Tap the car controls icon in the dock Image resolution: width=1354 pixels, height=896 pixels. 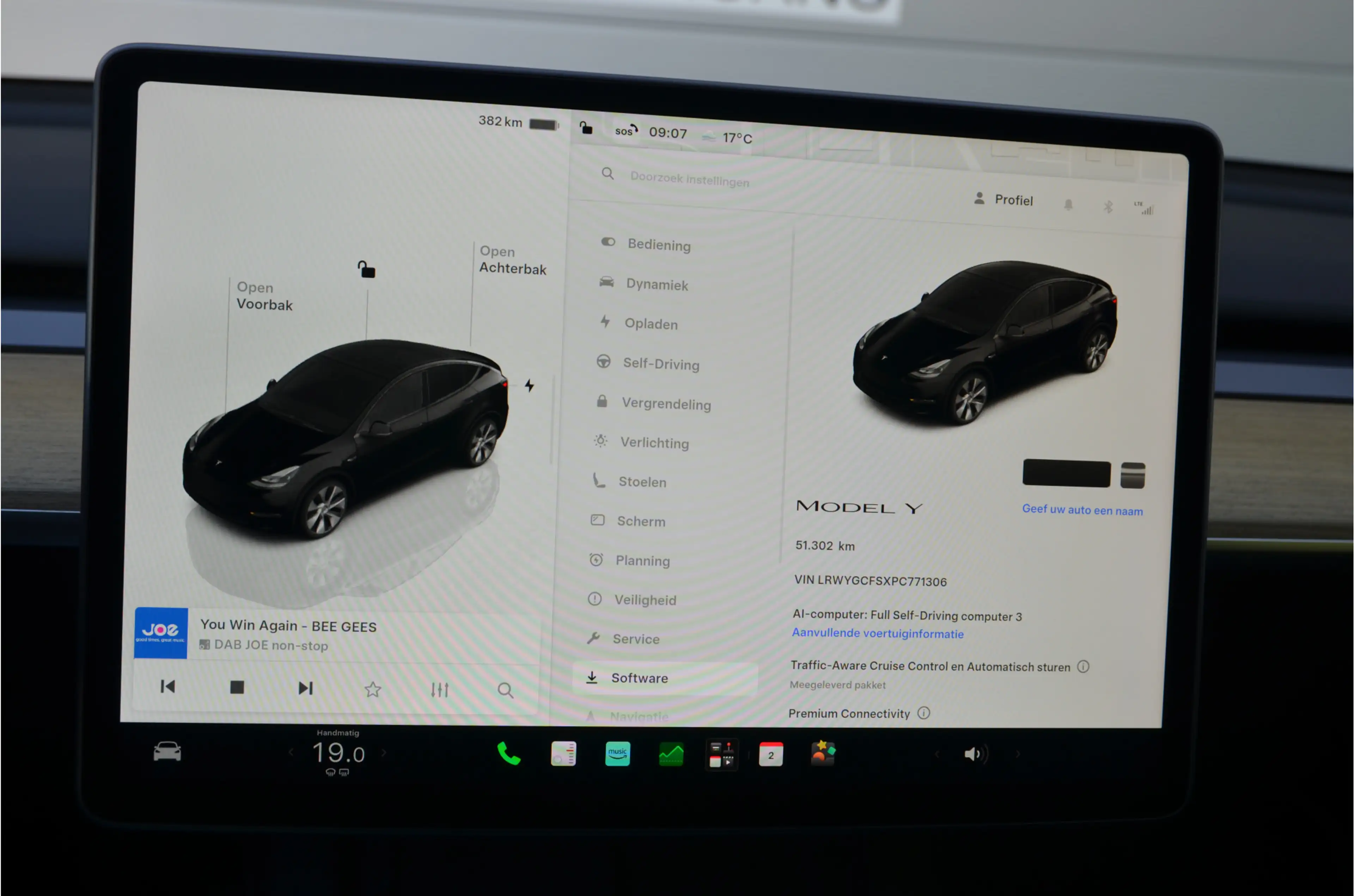pos(167,751)
